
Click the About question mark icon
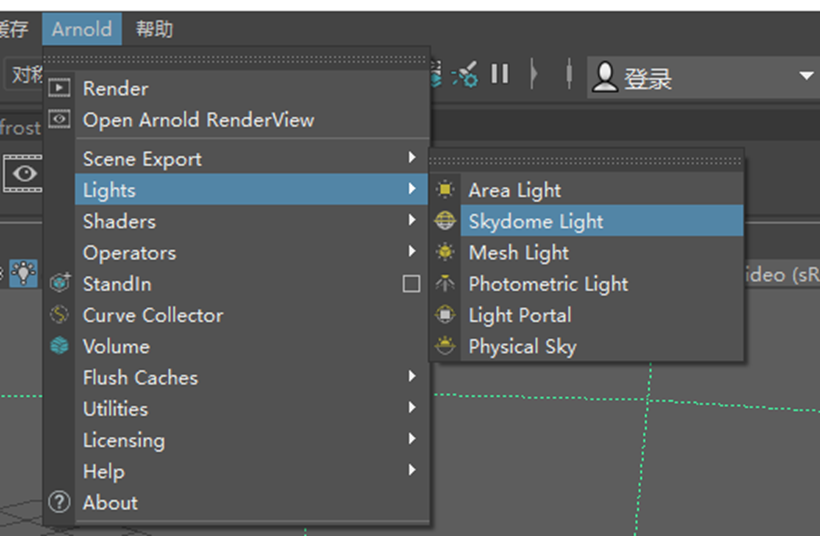(59, 502)
